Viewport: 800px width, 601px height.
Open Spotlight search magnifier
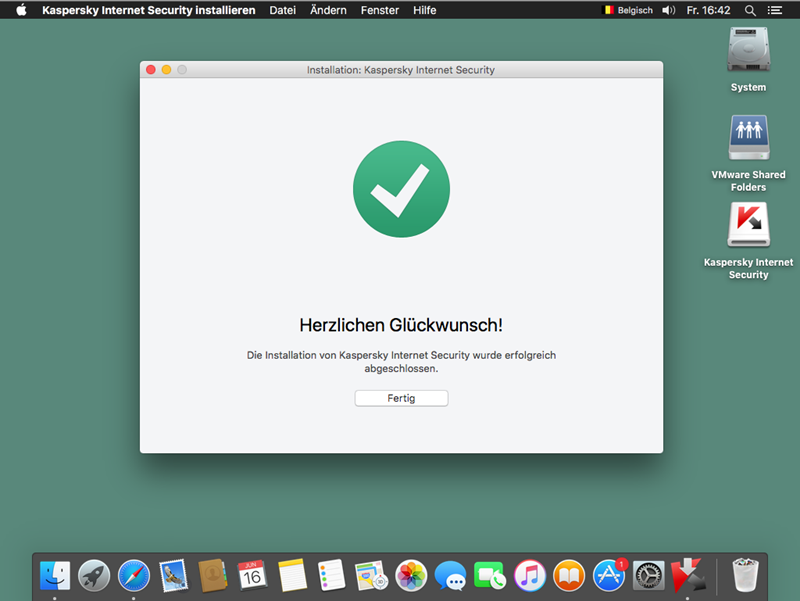750,10
